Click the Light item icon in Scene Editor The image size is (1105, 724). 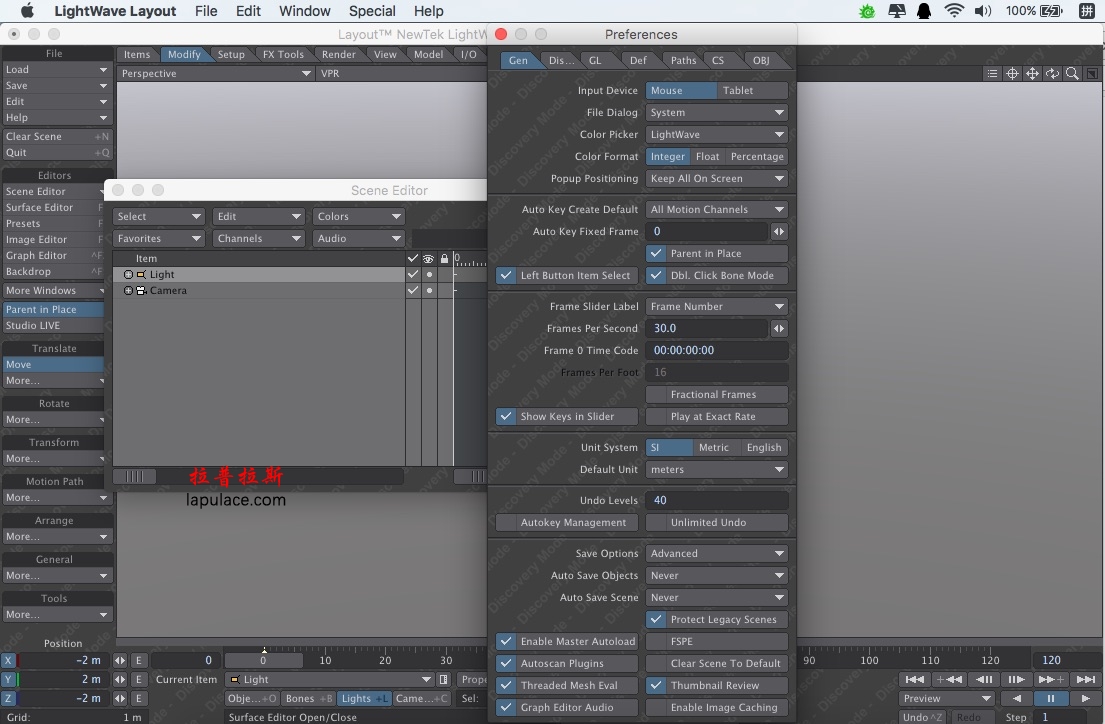(141, 274)
